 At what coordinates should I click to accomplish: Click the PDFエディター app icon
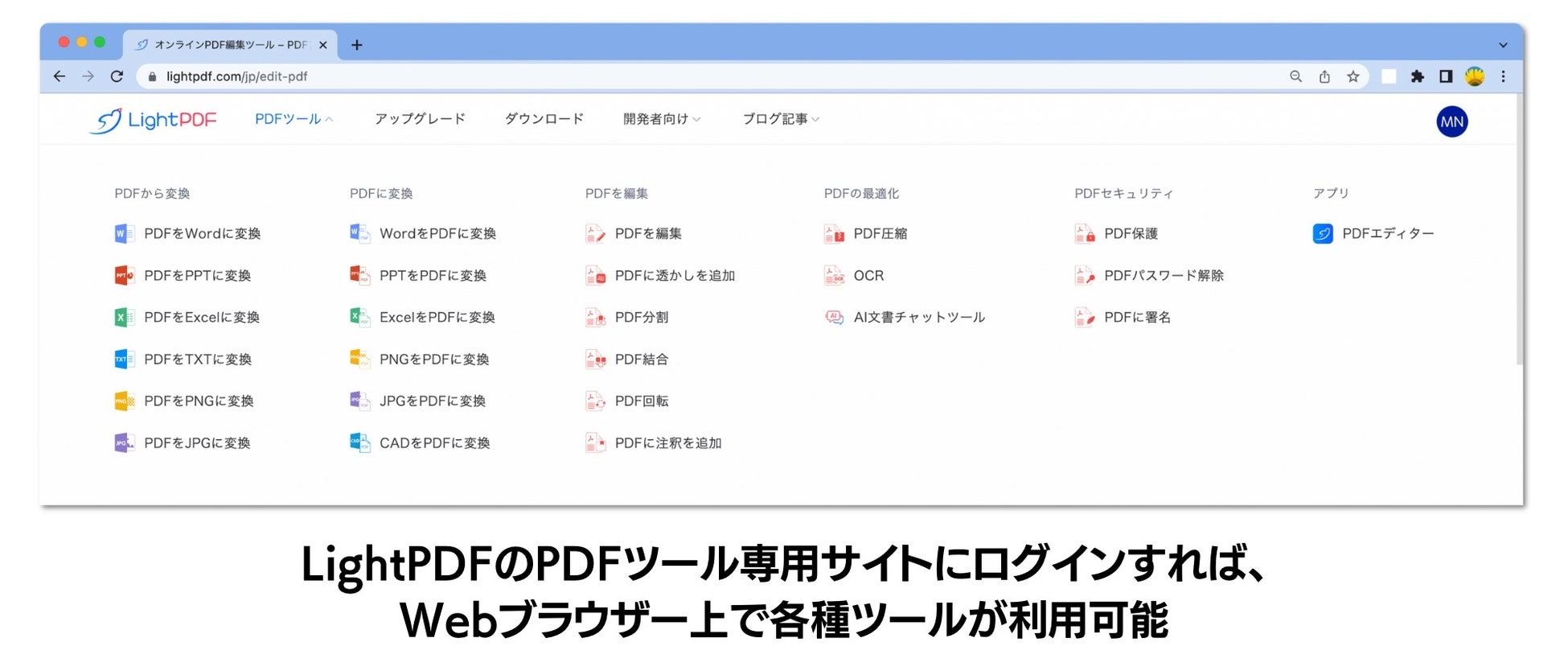coord(1323,234)
